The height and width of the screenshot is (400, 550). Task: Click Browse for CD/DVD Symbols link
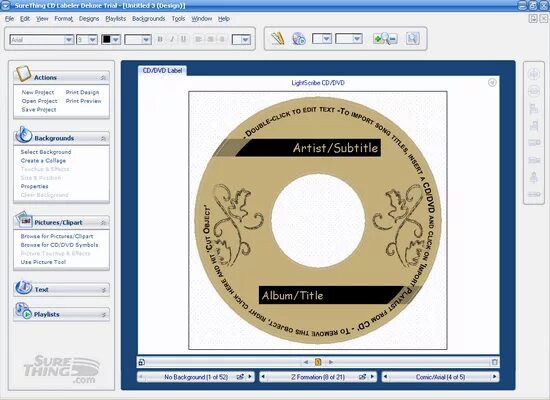click(59, 245)
